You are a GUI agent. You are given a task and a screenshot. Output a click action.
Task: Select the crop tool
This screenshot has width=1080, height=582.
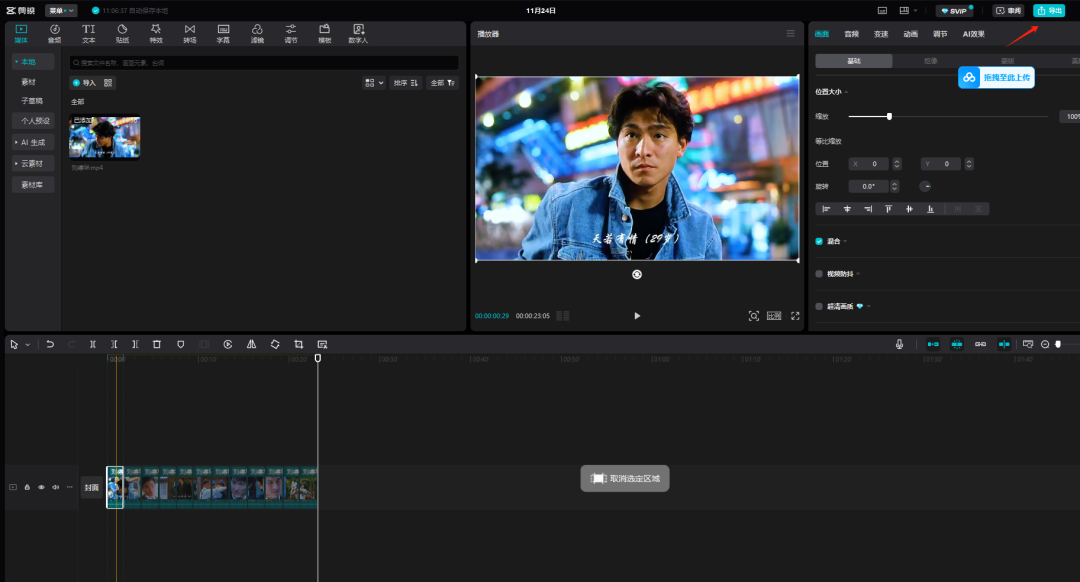click(298, 344)
